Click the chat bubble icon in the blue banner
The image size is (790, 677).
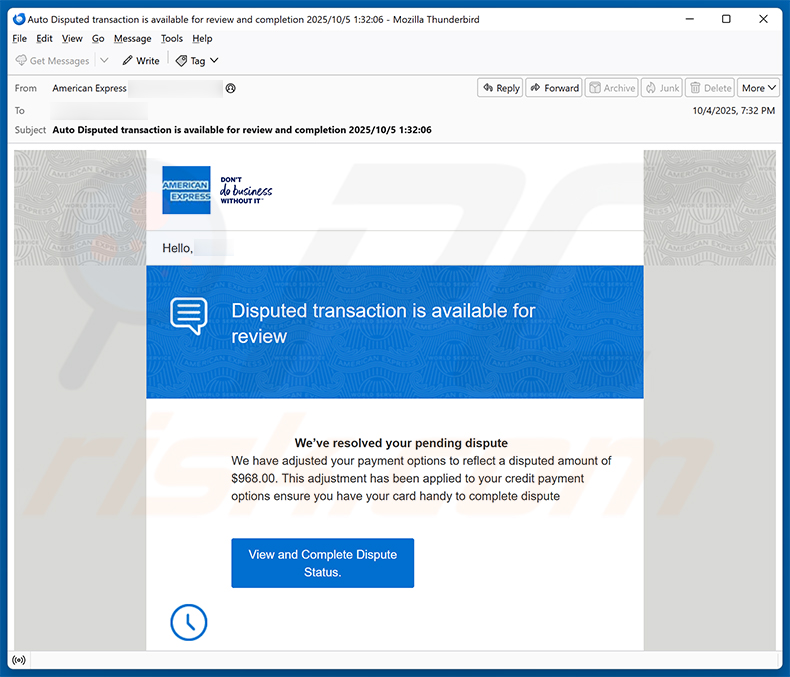pyautogui.click(x=189, y=316)
